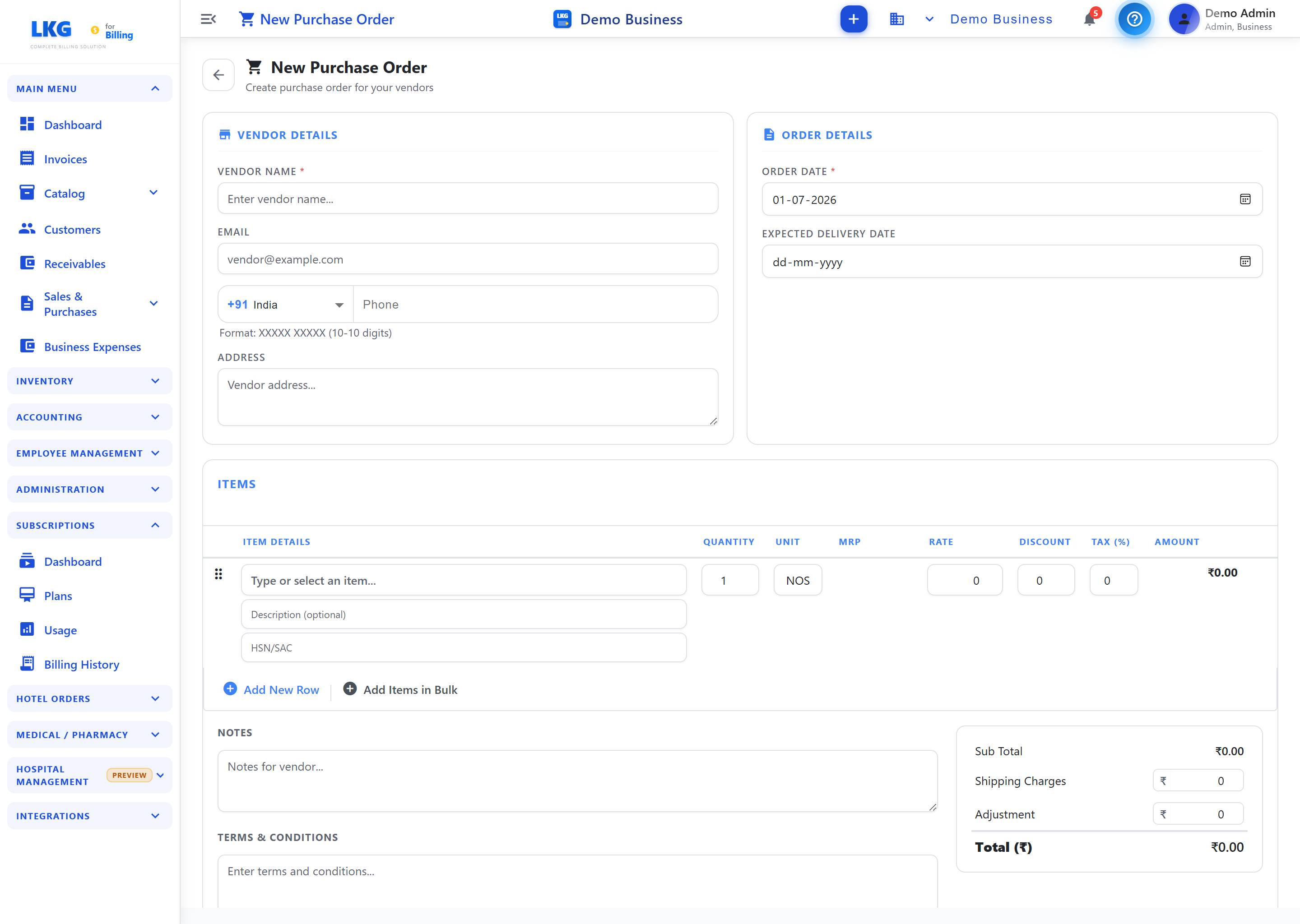Click the Business Expenses icon
Viewport: 1300px width, 924px height.
click(x=27, y=346)
